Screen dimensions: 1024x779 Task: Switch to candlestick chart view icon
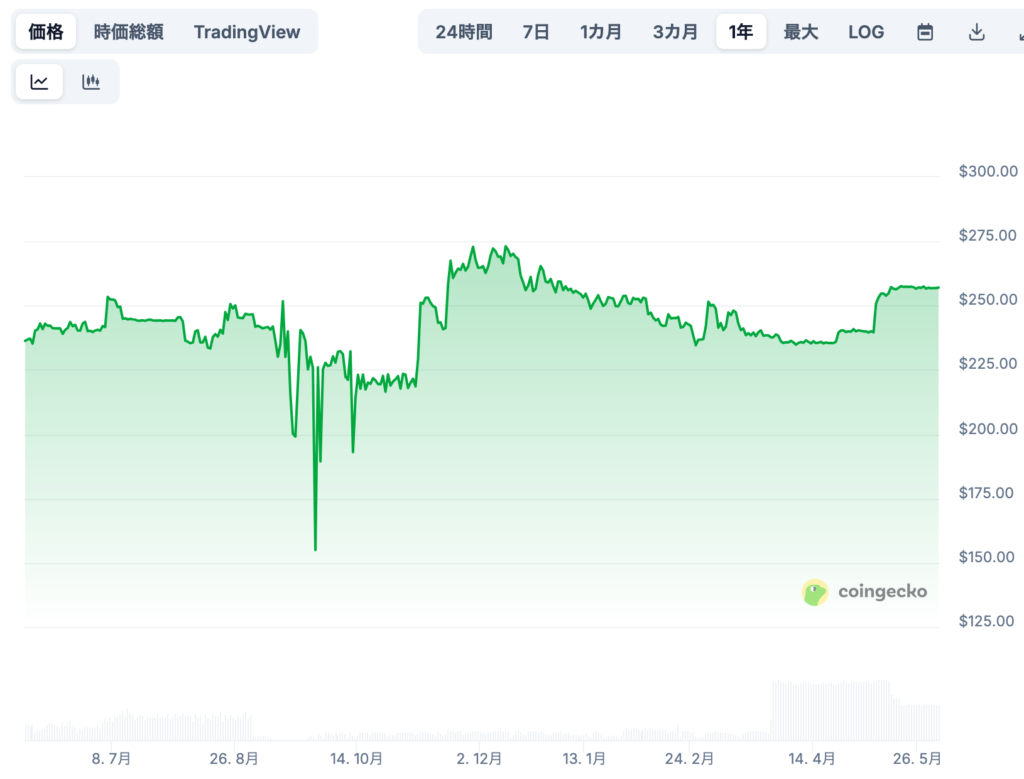point(91,82)
